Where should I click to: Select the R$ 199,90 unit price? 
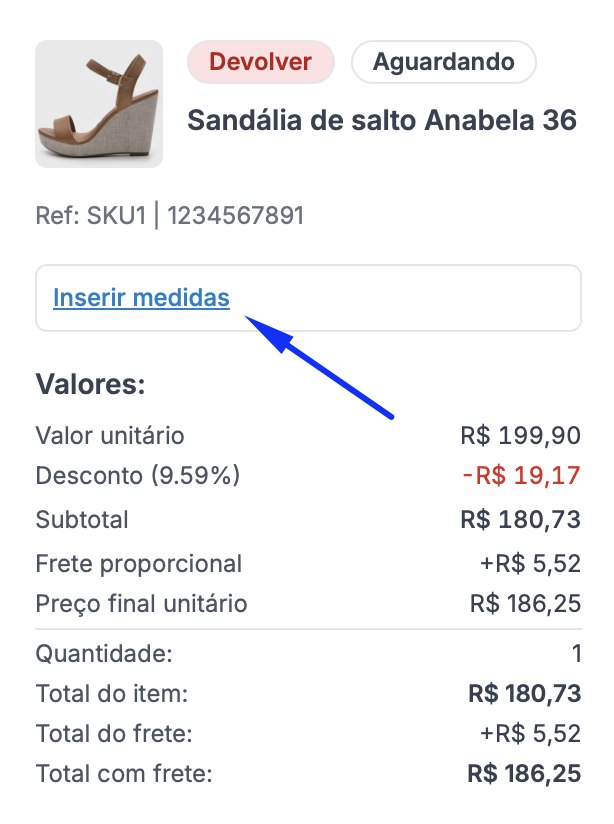pos(520,436)
